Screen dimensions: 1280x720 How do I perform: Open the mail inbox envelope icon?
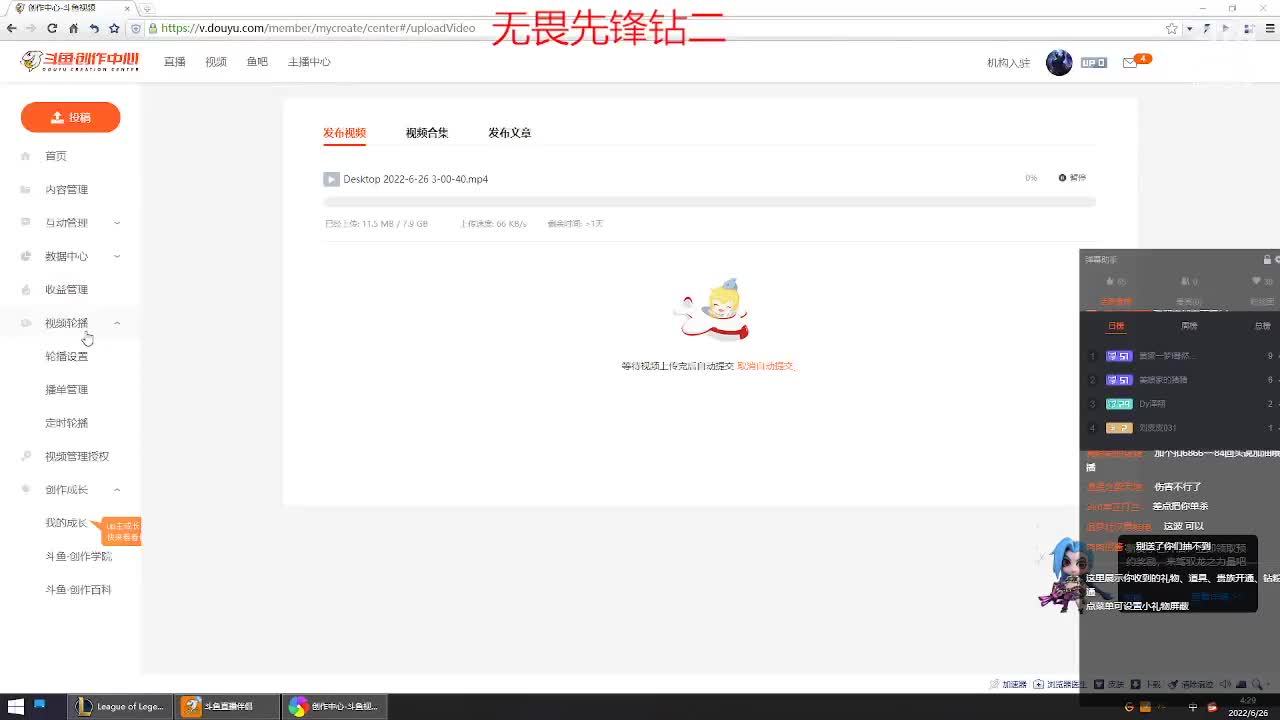(1130, 63)
